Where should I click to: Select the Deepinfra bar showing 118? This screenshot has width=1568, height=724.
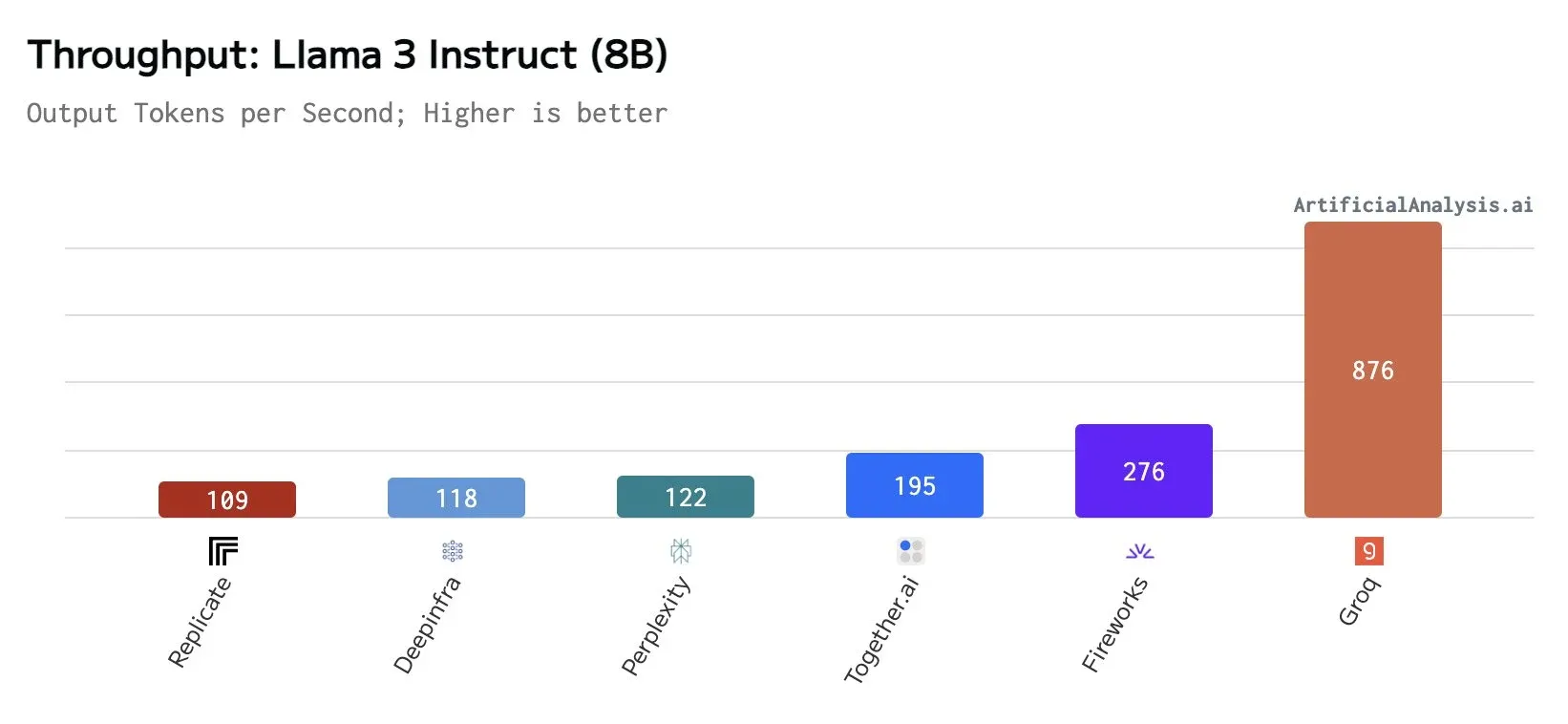456,498
